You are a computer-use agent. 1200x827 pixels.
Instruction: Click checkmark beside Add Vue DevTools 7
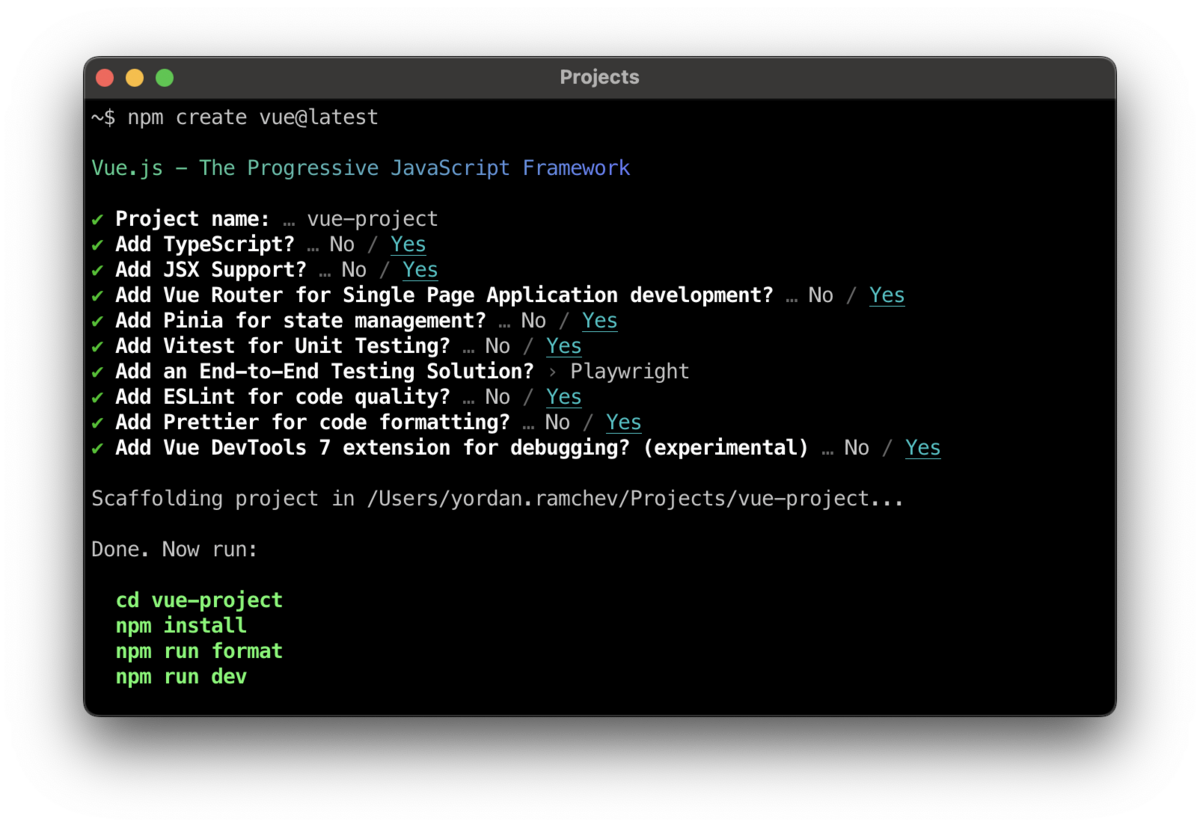click(x=97, y=448)
